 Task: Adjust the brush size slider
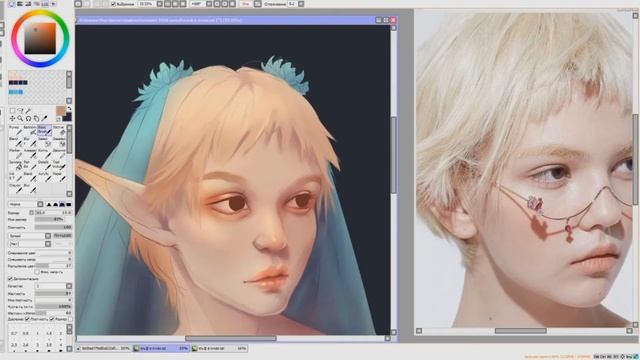tap(53, 213)
